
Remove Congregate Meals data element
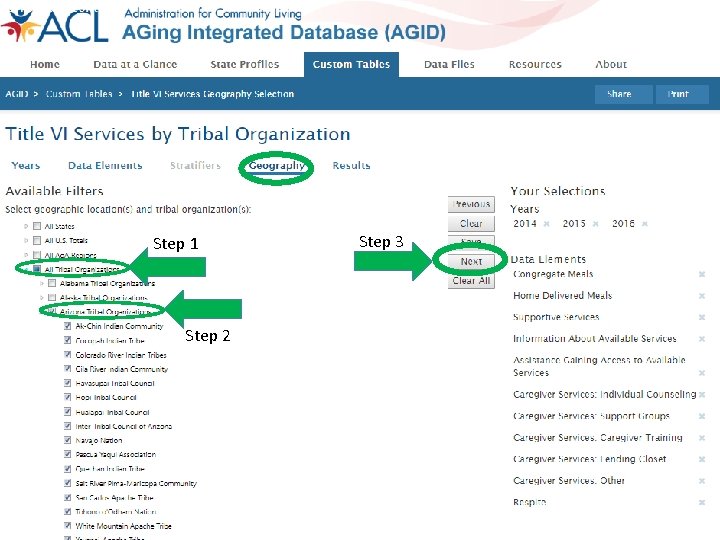702,275
